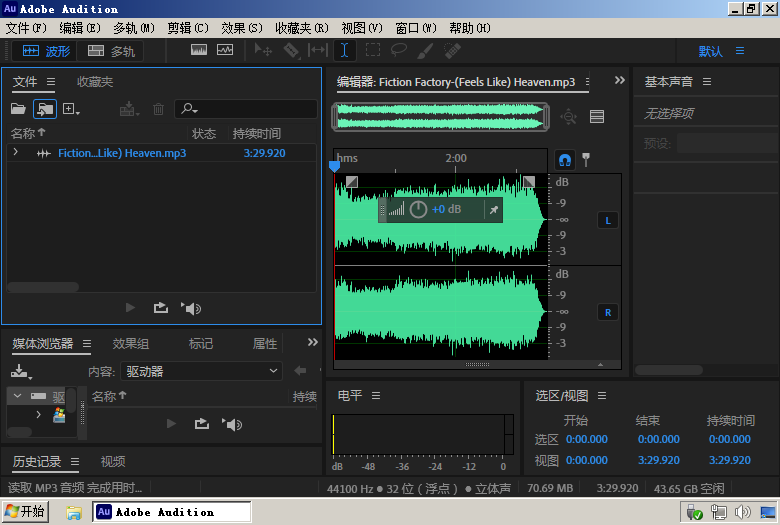This screenshot has width=780, height=525.
Task: Open the 基本声音 panel menu icon
Action: click(x=707, y=82)
